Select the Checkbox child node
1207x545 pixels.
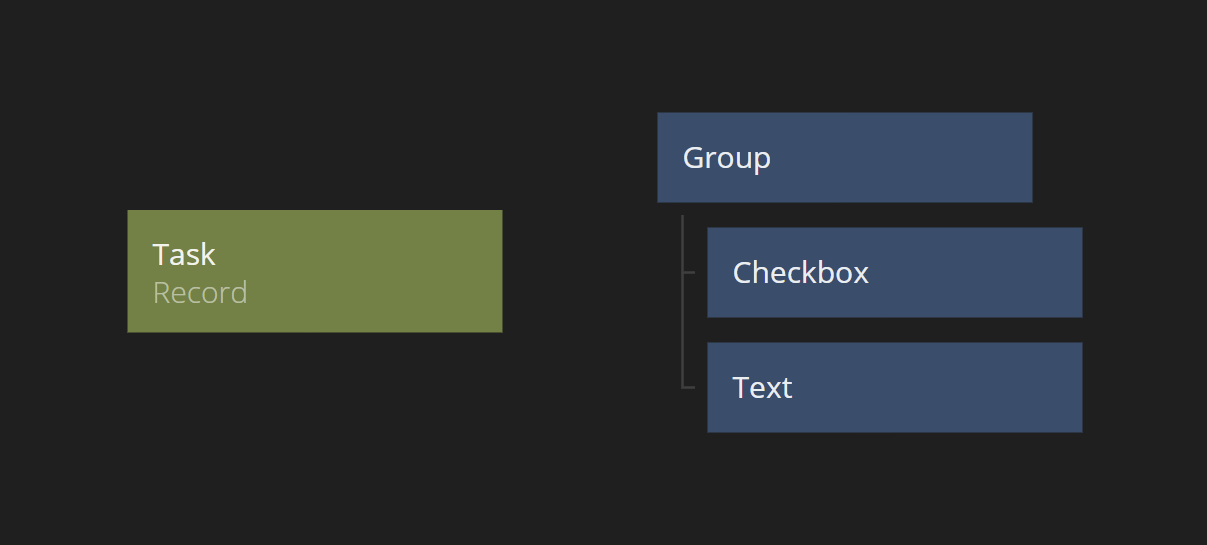click(x=894, y=272)
